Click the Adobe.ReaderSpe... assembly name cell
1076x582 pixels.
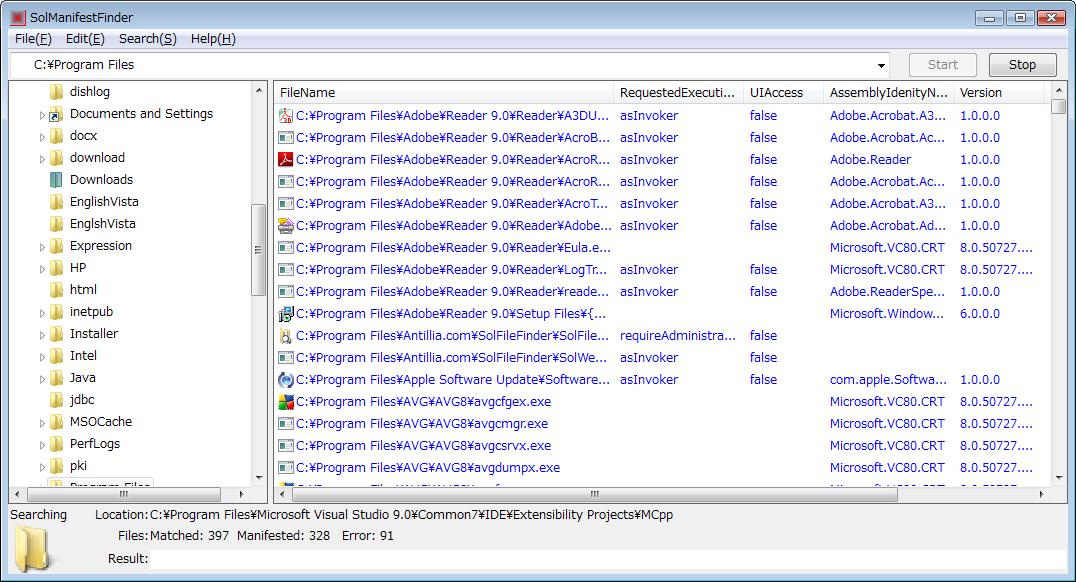[887, 292]
